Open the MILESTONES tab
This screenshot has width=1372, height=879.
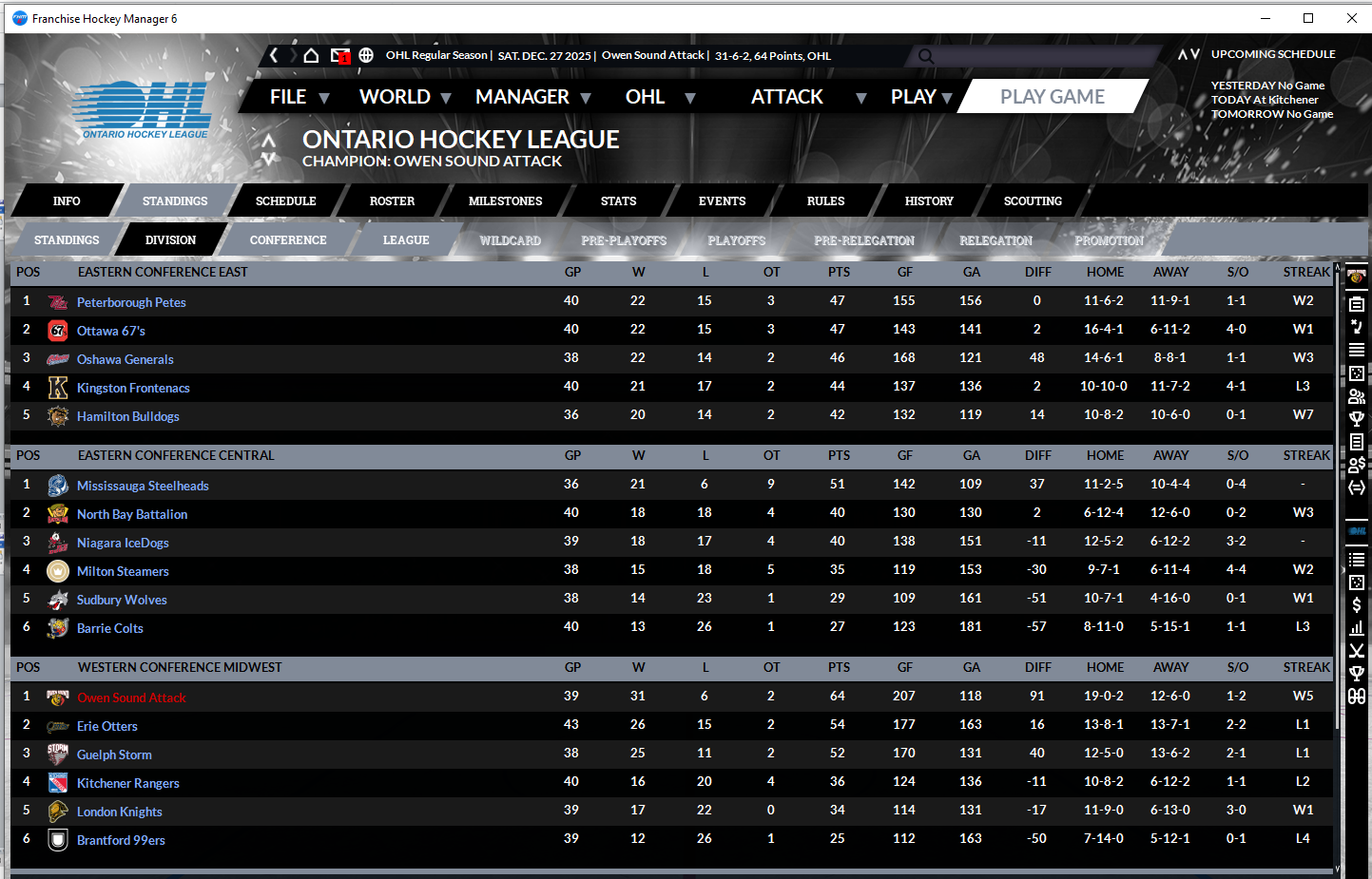pos(505,201)
